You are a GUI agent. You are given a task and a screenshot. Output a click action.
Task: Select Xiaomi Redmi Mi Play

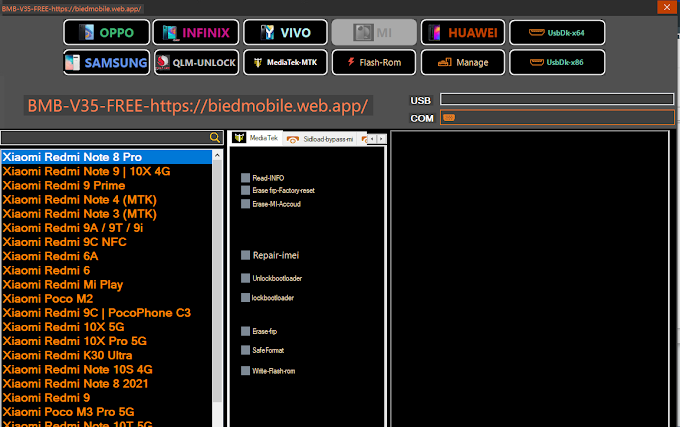click(x=107, y=284)
